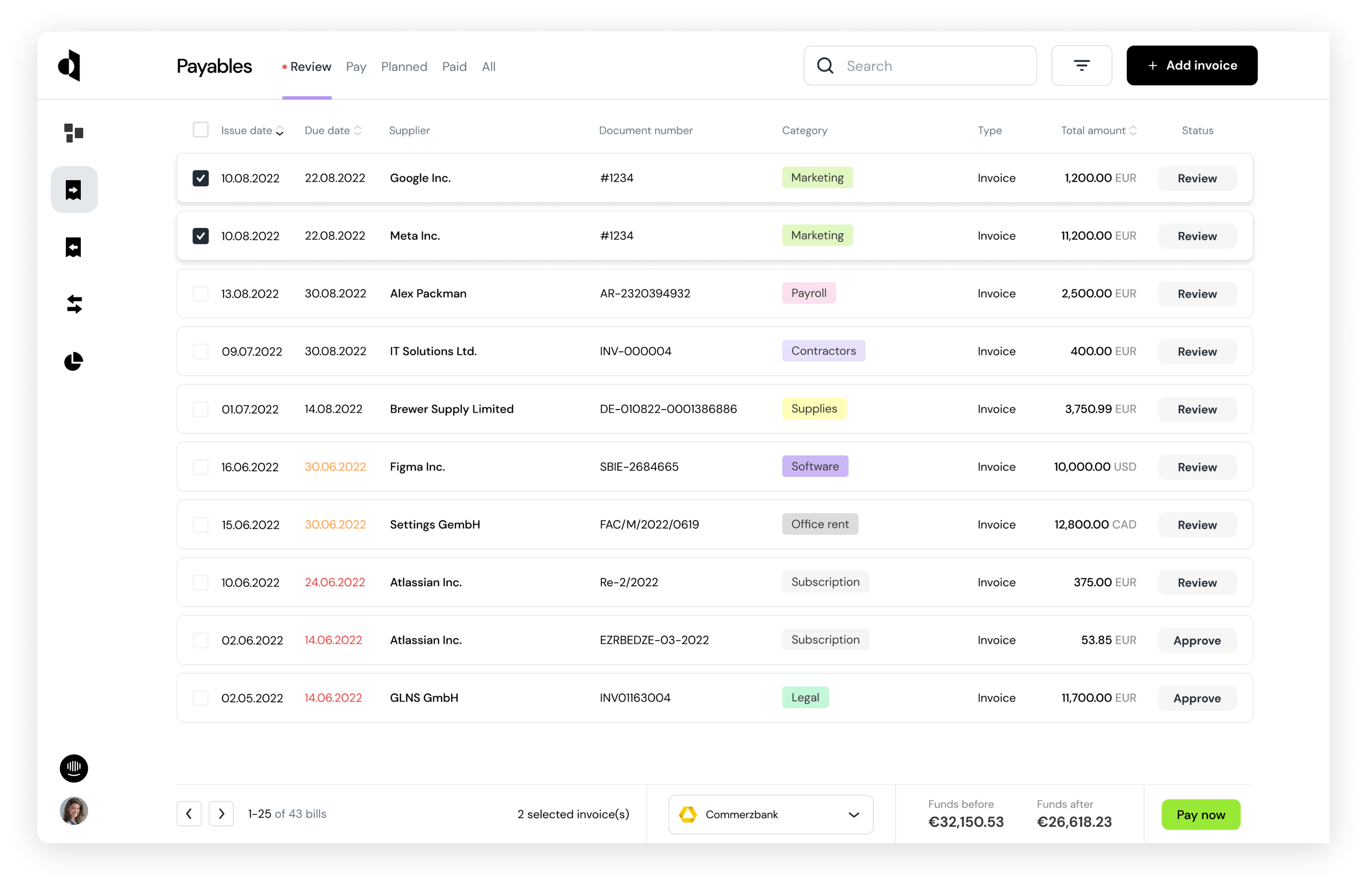Open the transactions arrows sidebar icon
1372x887 pixels.
74,304
